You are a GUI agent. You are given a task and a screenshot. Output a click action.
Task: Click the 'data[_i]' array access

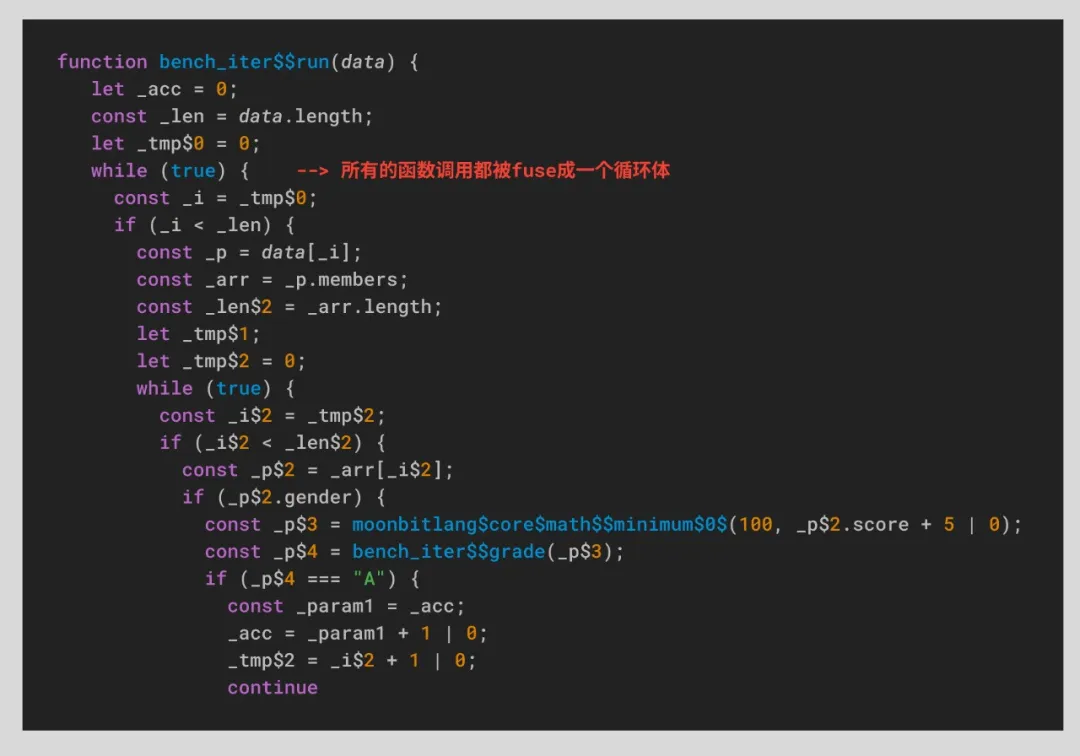point(311,252)
